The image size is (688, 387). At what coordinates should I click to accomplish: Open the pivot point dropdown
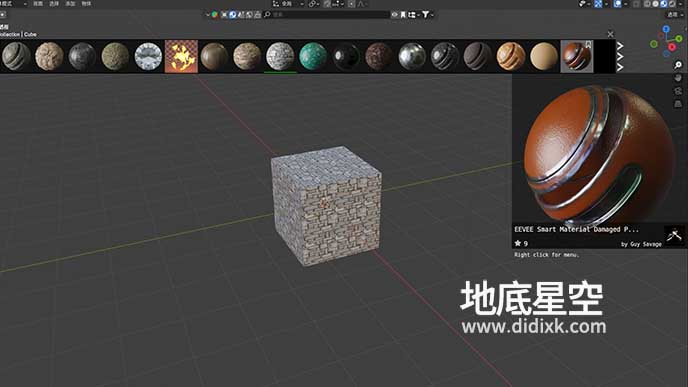click(x=313, y=4)
